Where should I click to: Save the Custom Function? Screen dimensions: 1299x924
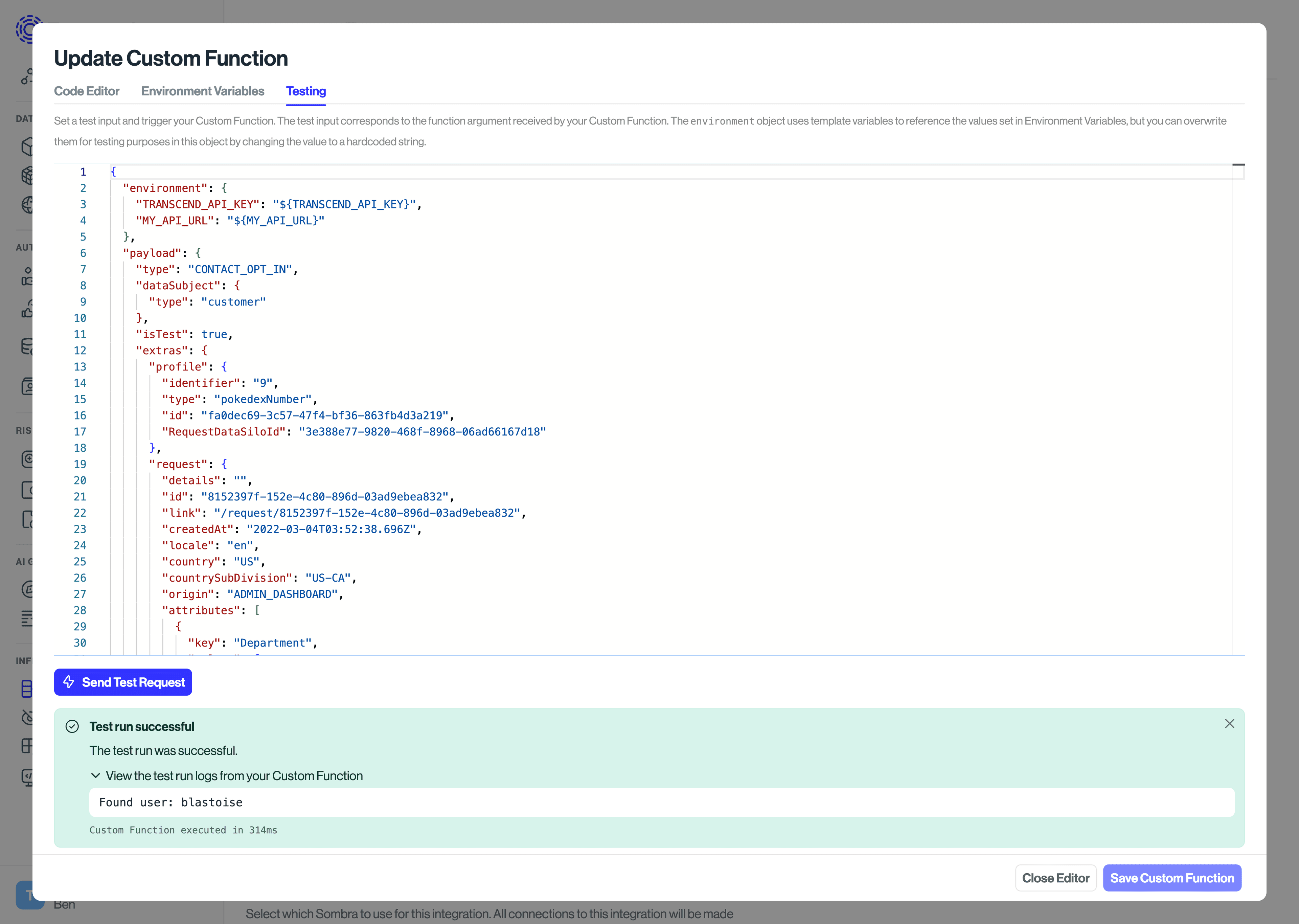[1171, 878]
